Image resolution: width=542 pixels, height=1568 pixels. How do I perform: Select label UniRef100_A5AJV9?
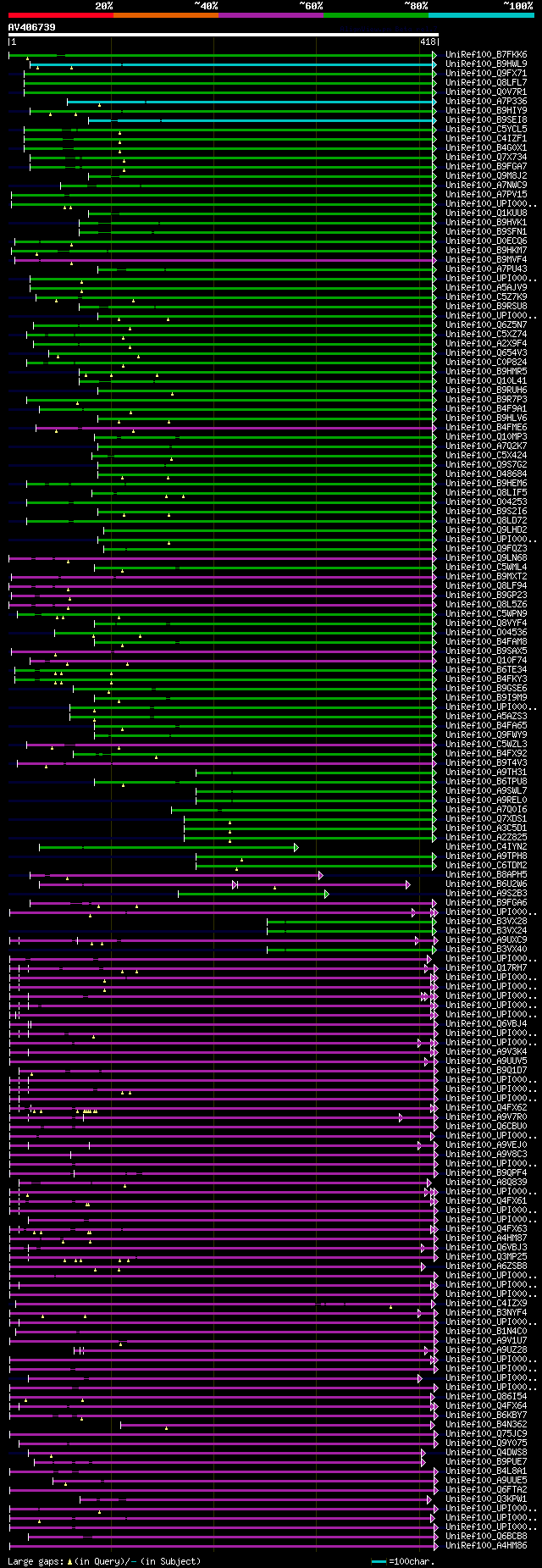[486, 287]
